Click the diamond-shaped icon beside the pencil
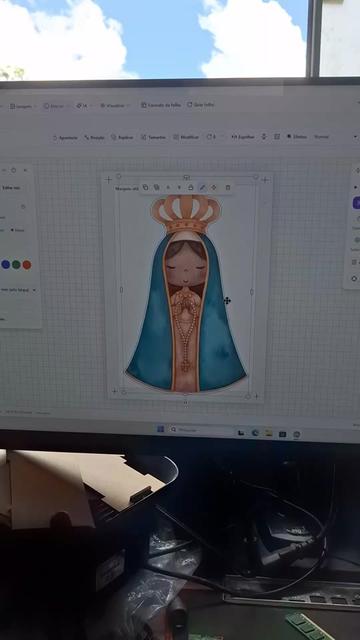 213,187
